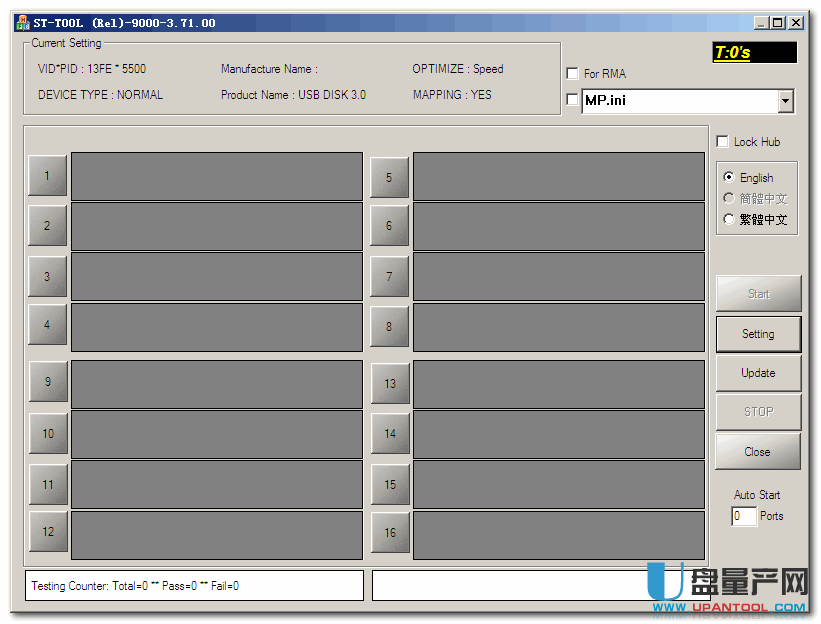This screenshot has height=624, width=821.
Task: Click the Testing Counter status box
Action: coord(194,586)
